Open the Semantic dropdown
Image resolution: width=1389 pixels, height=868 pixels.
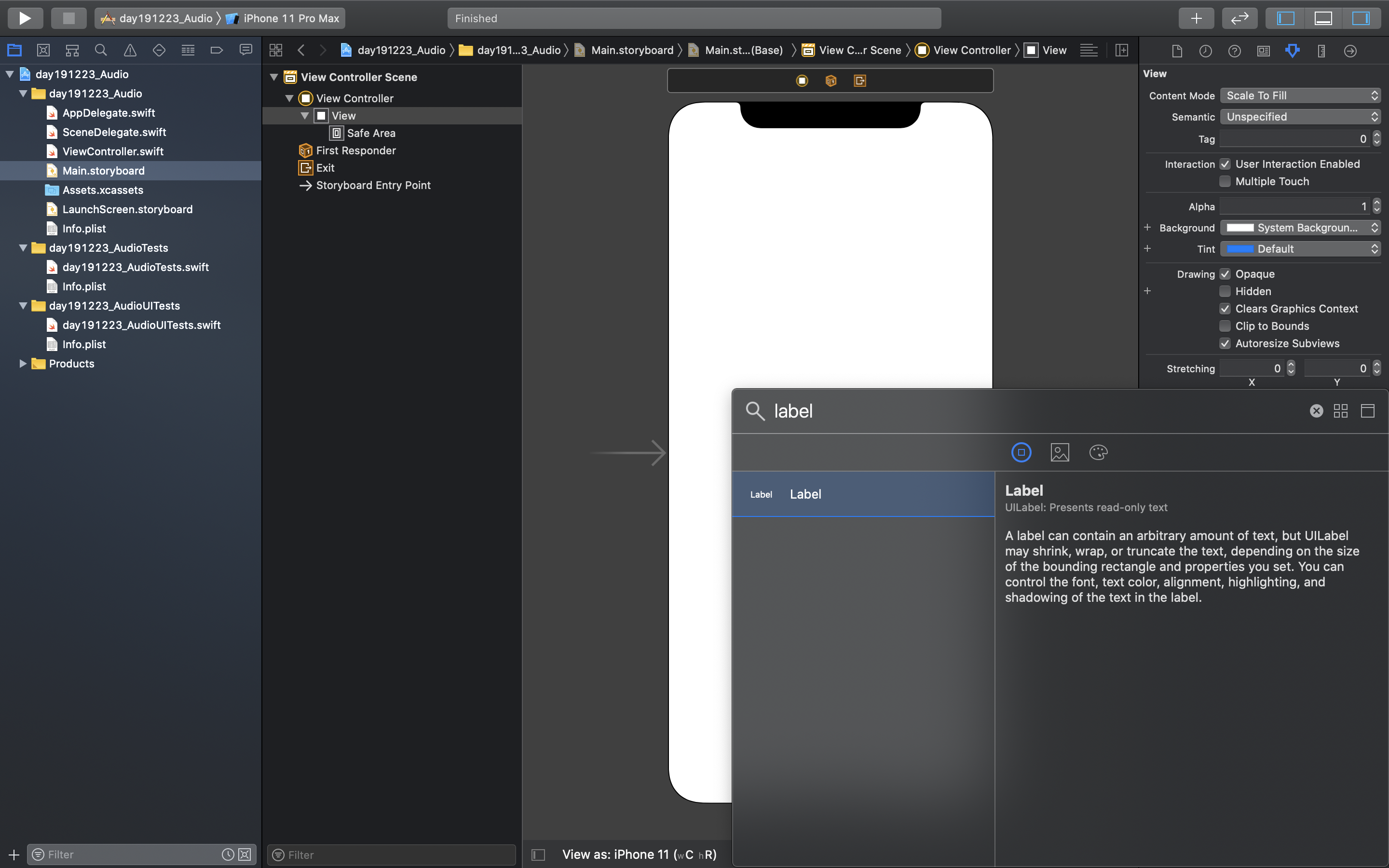1299,117
